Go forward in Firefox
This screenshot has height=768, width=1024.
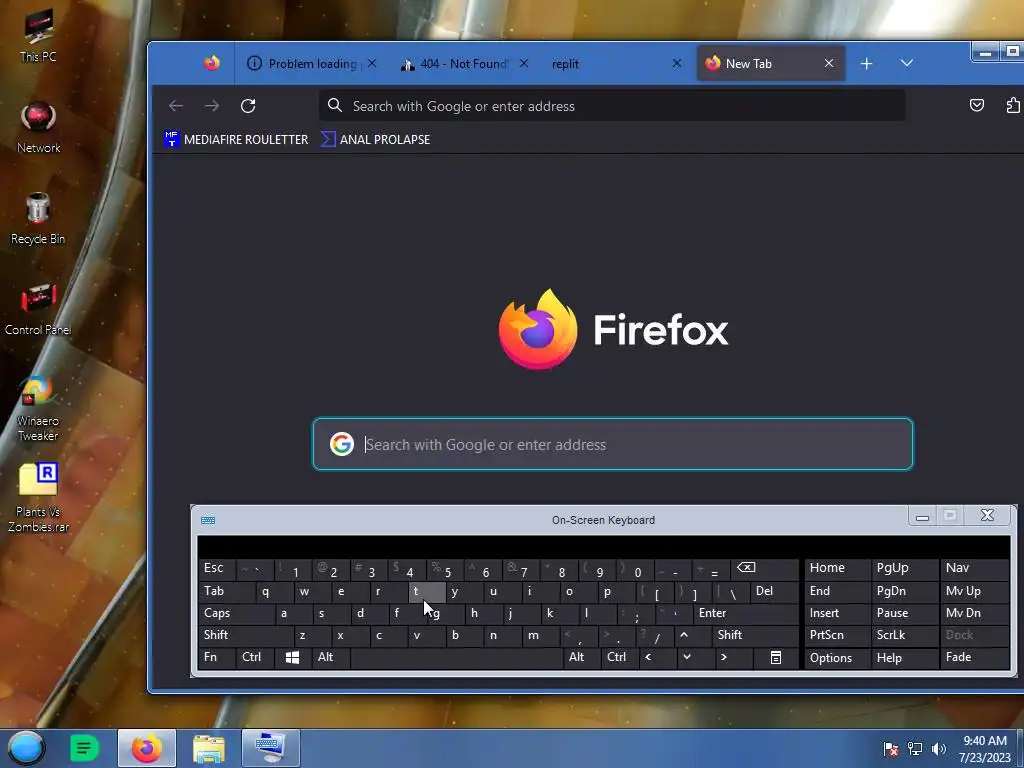212,106
